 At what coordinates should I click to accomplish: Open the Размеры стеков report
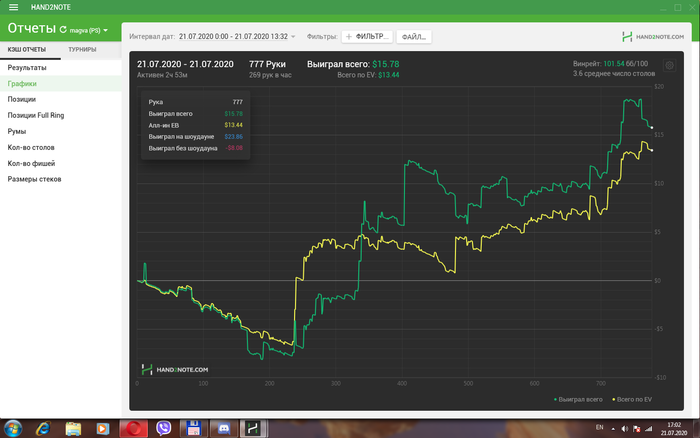pyautogui.click(x=61, y=179)
